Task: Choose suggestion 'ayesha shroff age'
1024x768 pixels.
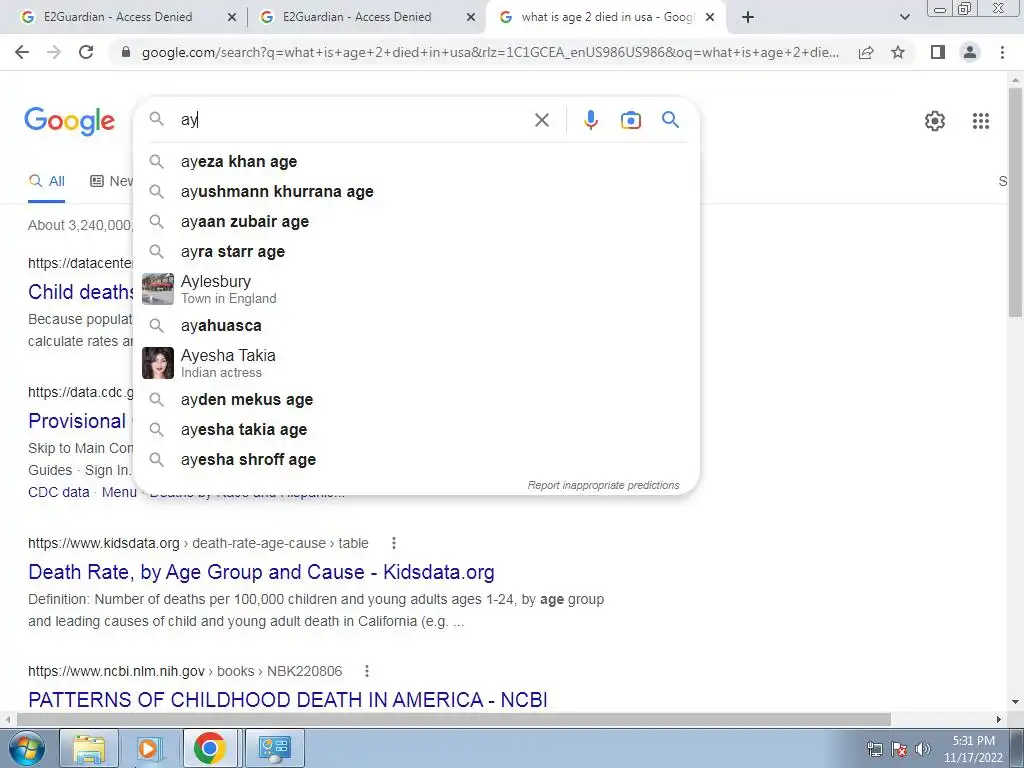Action: point(416,459)
